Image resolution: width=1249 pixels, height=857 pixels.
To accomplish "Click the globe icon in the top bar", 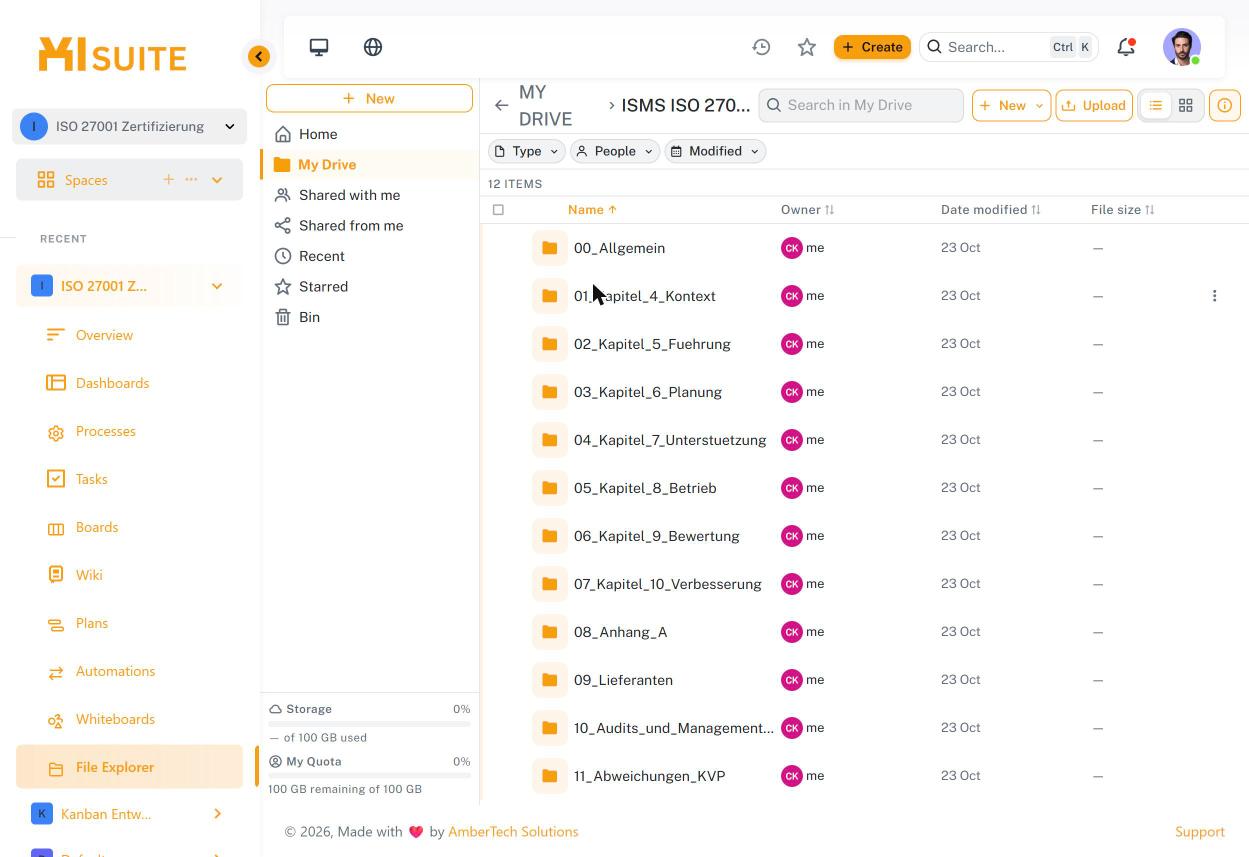I will click(x=373, y=47).
